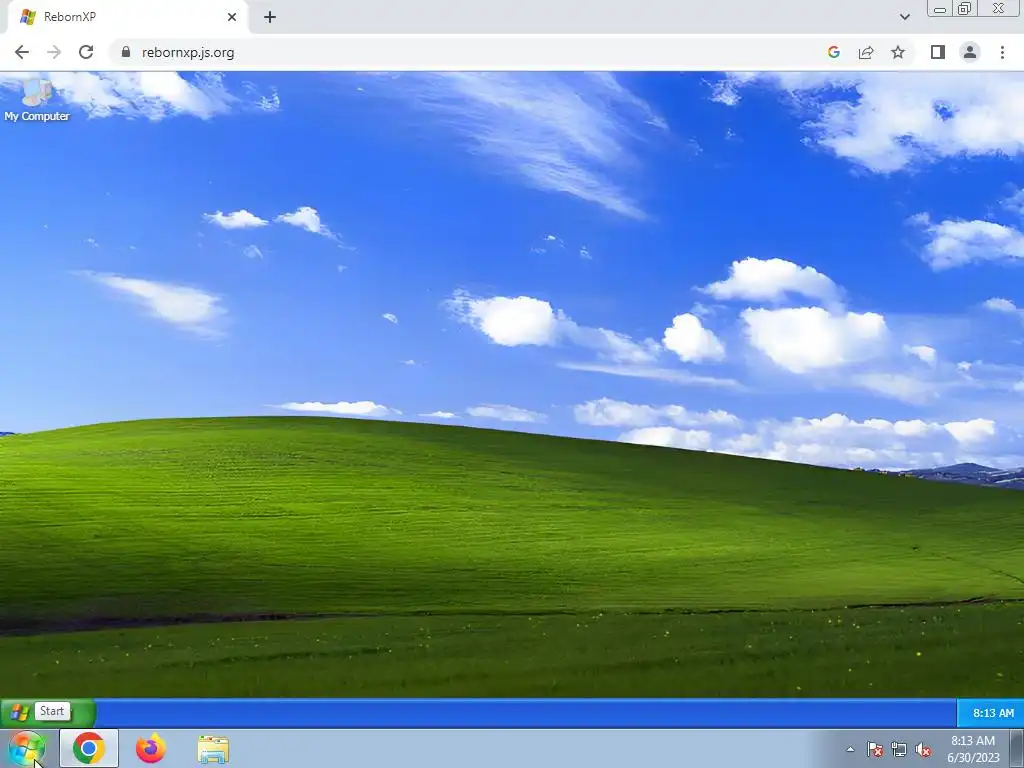Click the RebornXP Start button
Image resolution: width=1024 pixels, height=768 pixels.
click(48, 712)
